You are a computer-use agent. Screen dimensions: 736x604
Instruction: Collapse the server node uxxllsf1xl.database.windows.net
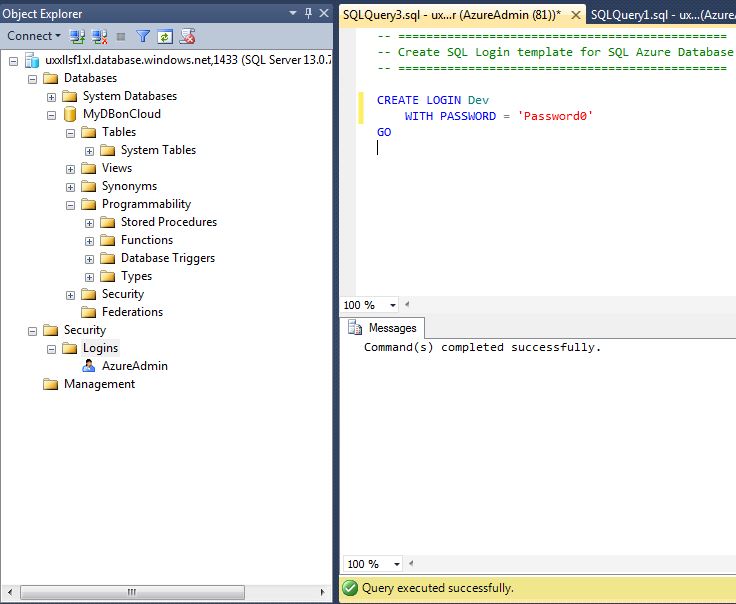click(x=14, y=61)
